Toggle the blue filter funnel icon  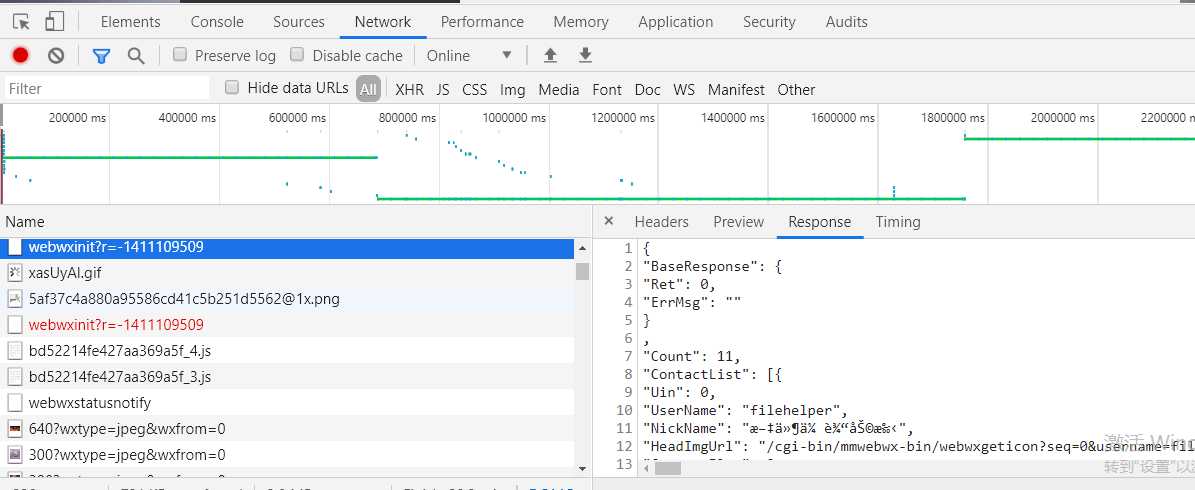tap(101, 56)
